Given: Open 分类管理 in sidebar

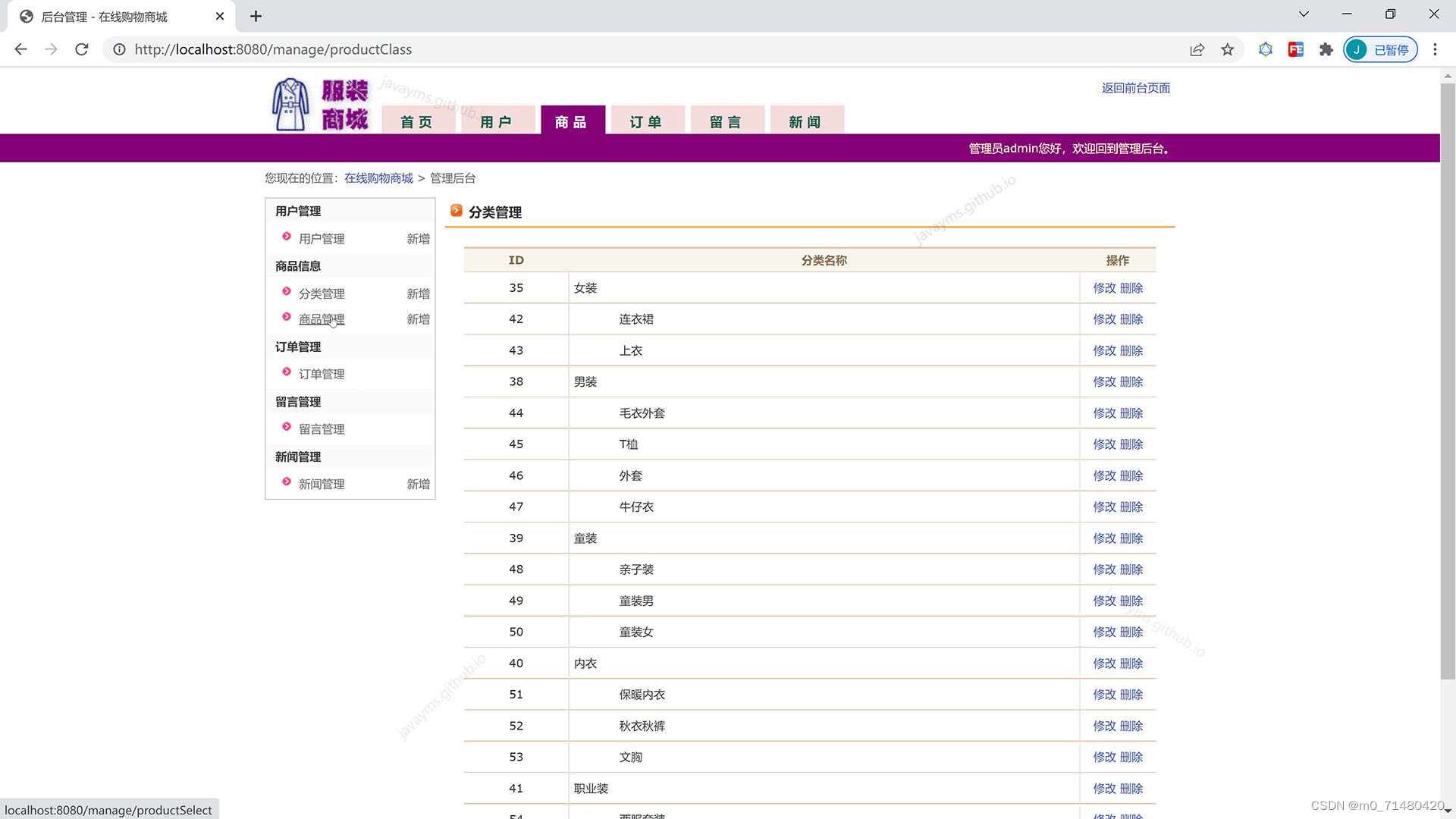Looking at the screenshot, I should click(322, 293).
